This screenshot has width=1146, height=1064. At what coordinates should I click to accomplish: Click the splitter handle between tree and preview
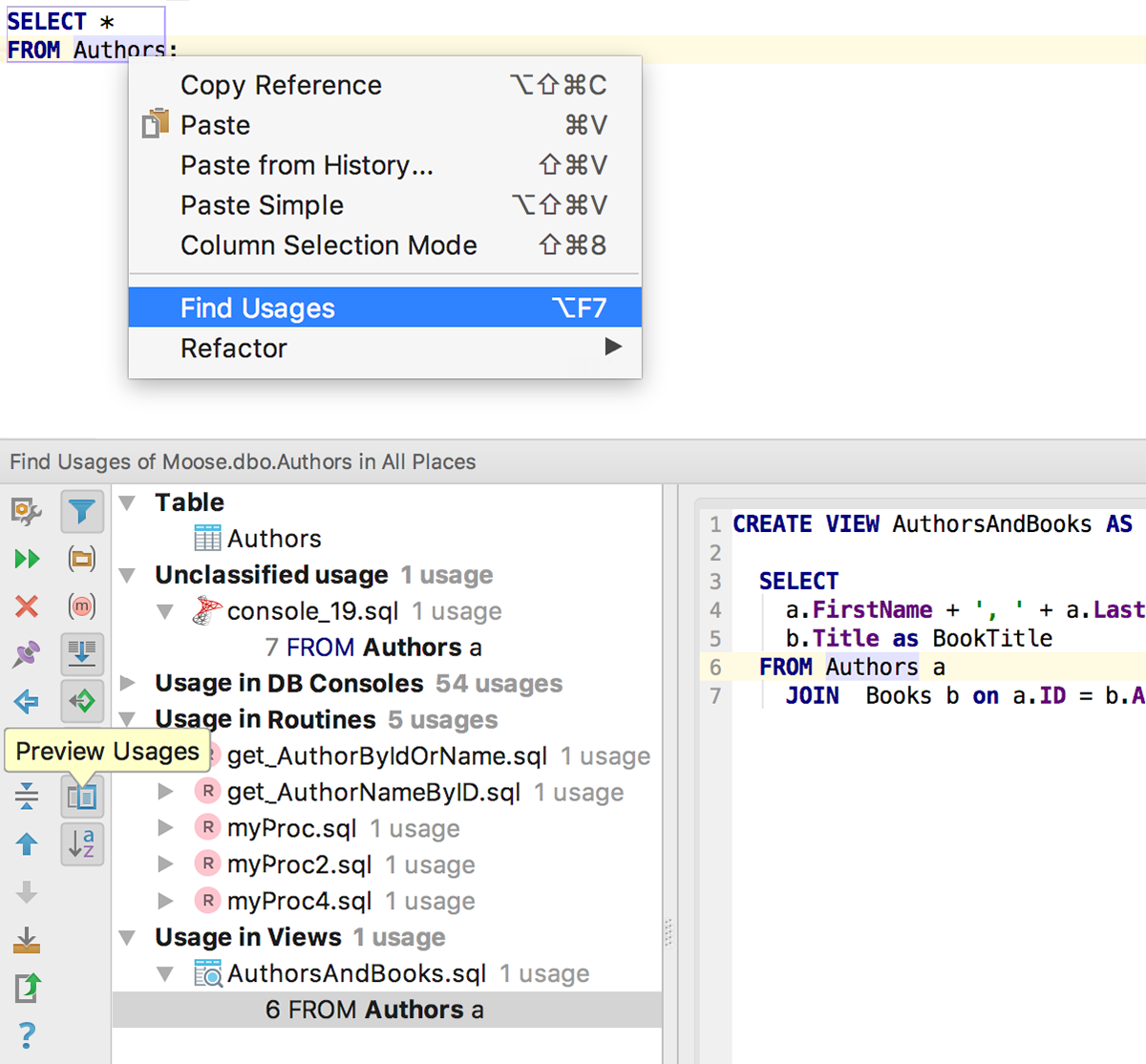668,931
